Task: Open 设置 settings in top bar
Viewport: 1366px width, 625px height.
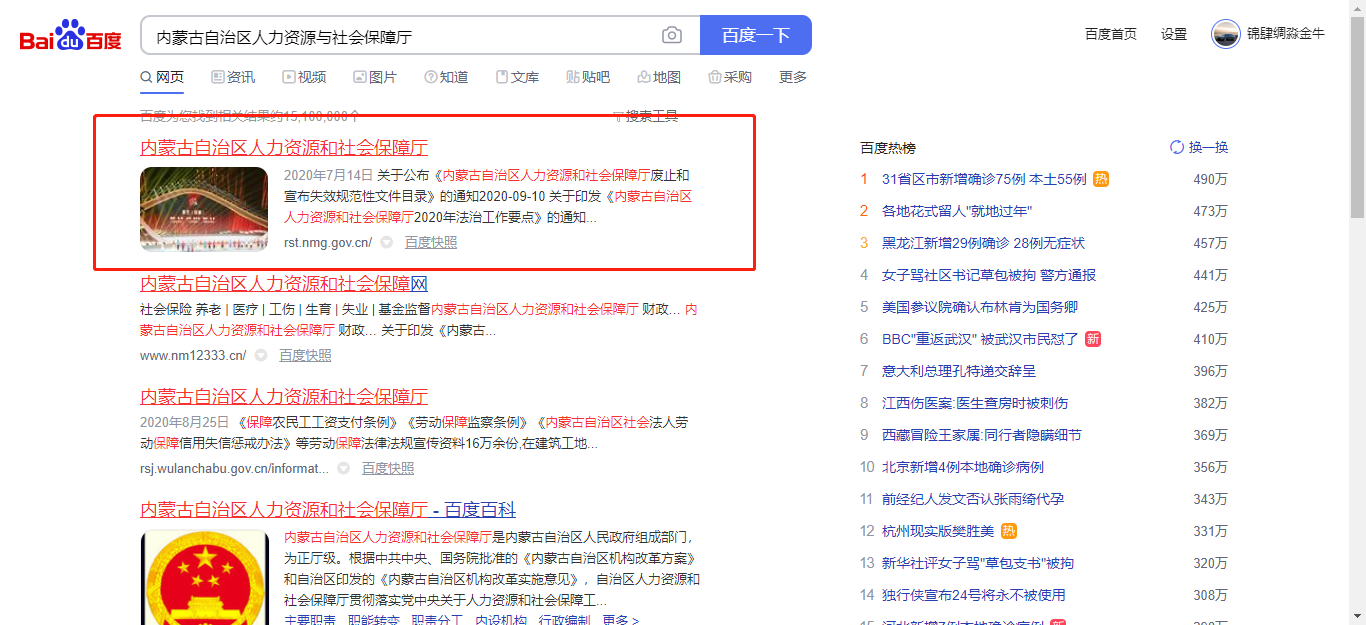Action: click(x=1174, y=34)
